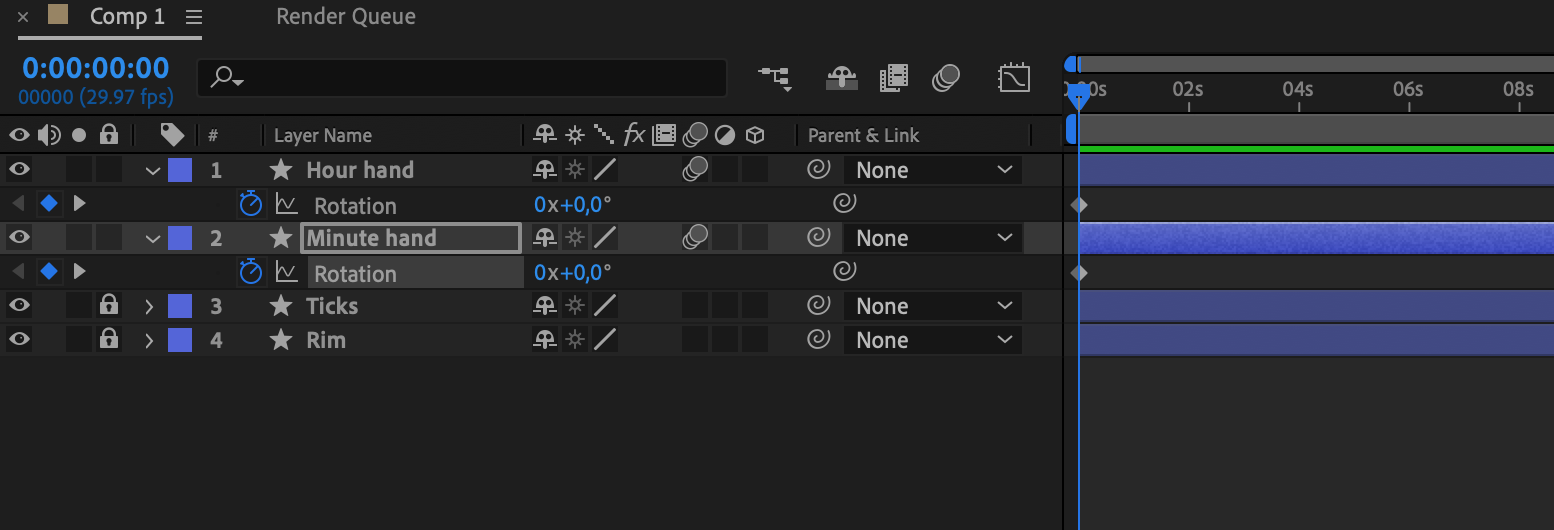Collapse the Minute hand layer
Viewport: 1554px width, 530px height.
coord(152,238)
